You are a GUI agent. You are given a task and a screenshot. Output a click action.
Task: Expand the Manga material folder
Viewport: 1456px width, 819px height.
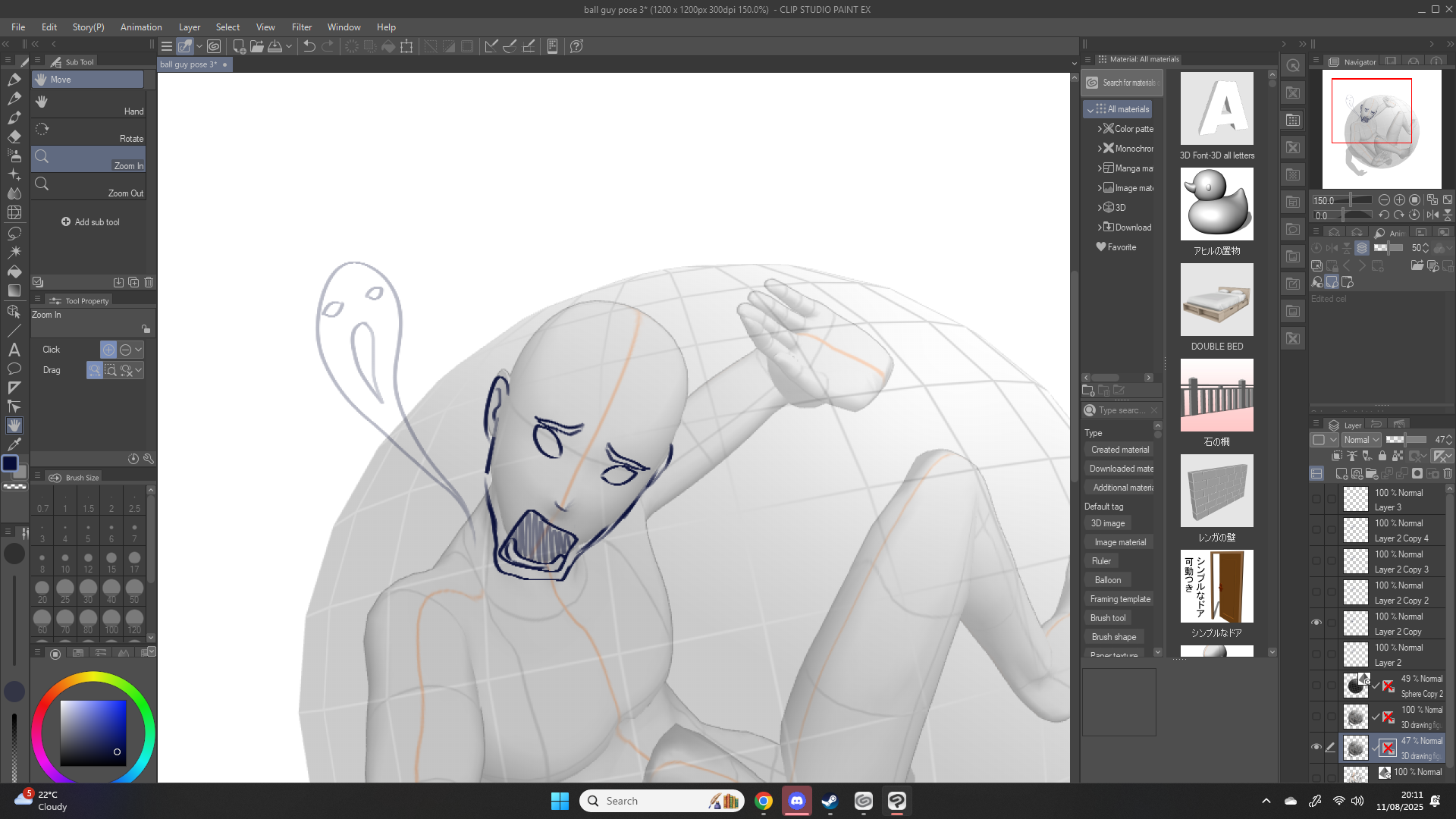pos(1100,168)
